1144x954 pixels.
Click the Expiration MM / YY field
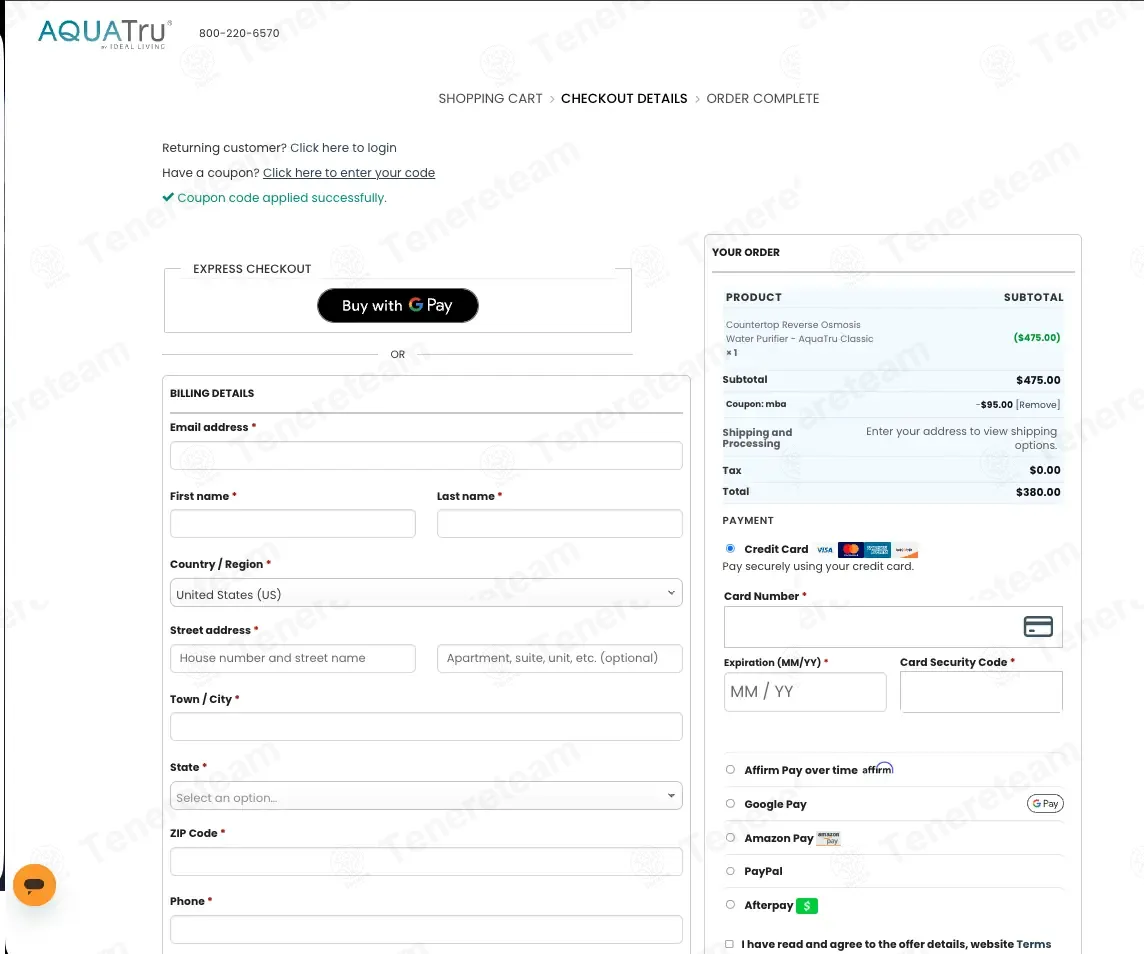coord(805,691)
